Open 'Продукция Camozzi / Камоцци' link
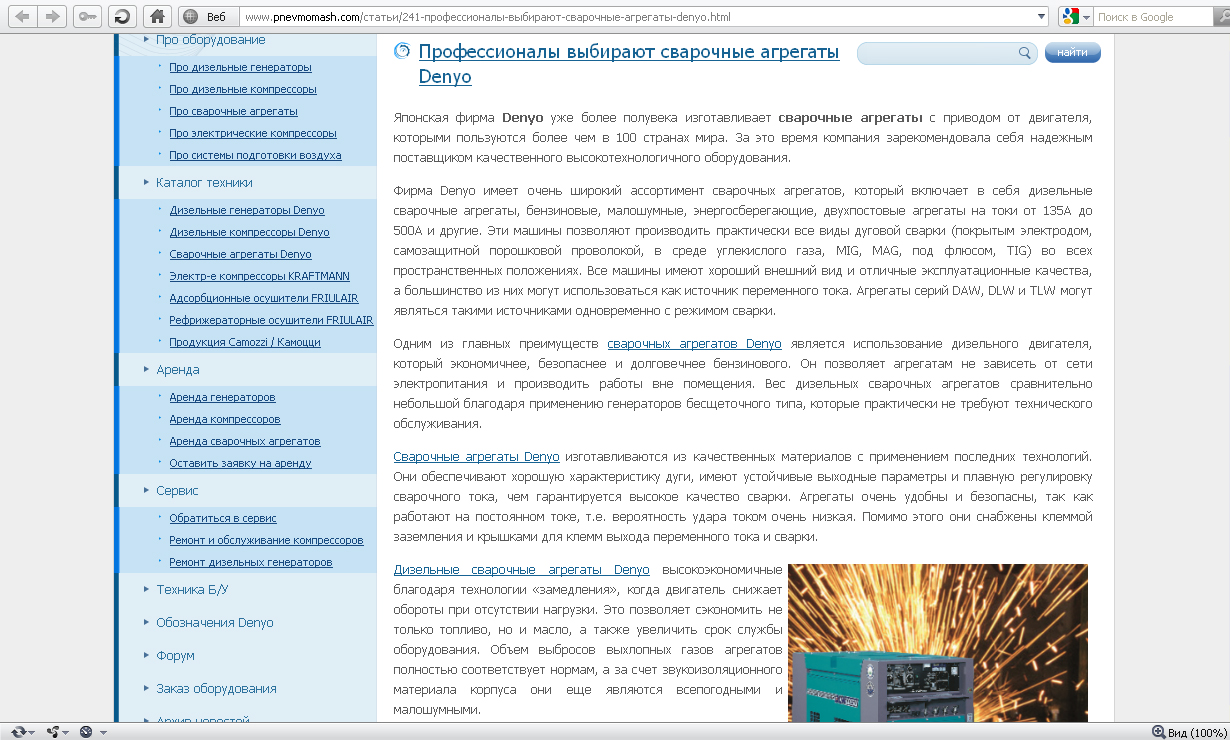The width and height of the screenshot is (1230, 740). point(245,342)
